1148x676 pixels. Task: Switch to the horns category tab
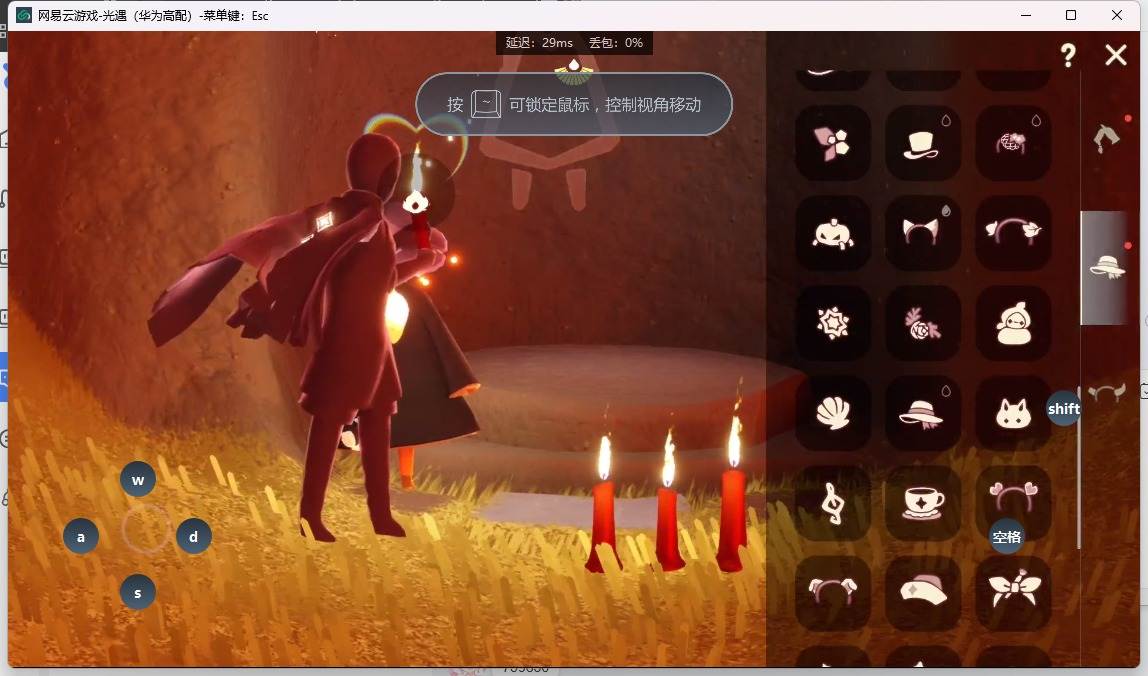point(1107,392)
